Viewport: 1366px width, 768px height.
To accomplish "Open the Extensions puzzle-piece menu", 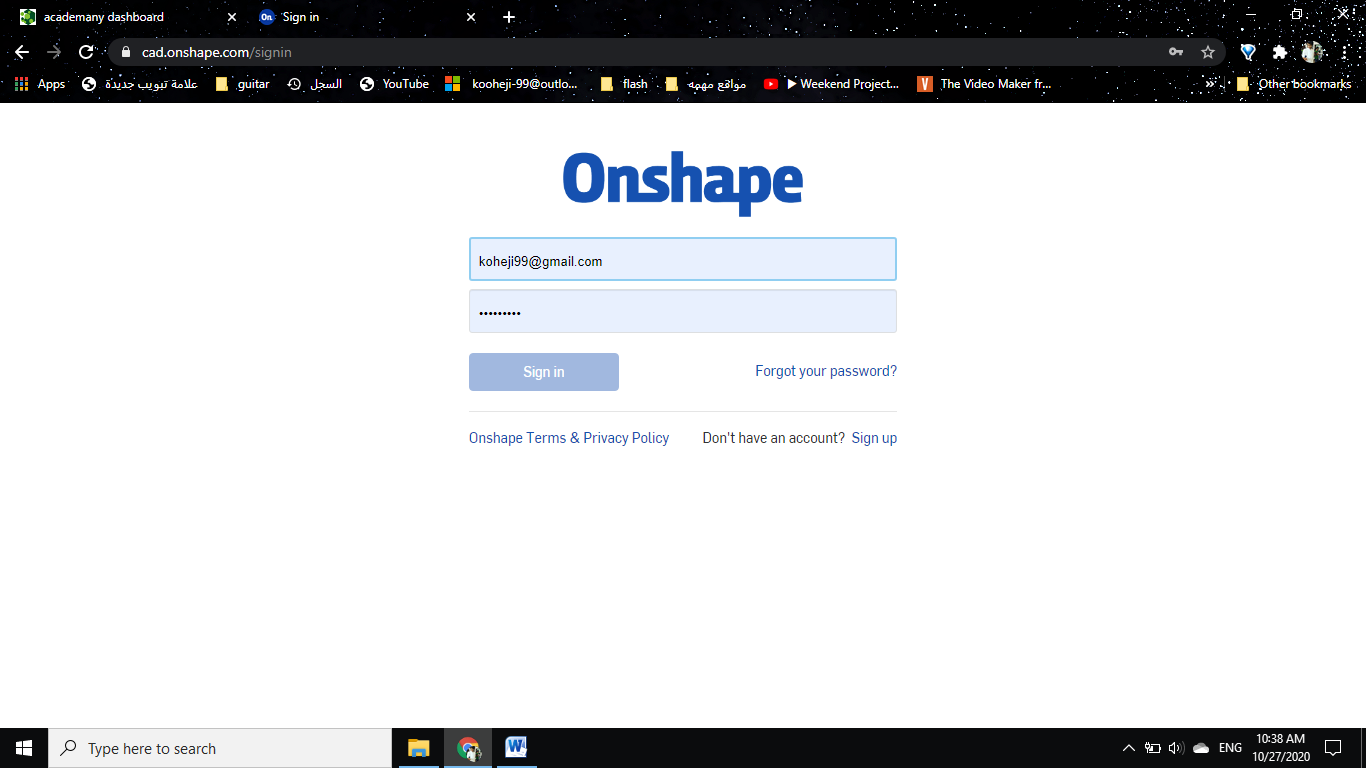I will click(1279, 52).
